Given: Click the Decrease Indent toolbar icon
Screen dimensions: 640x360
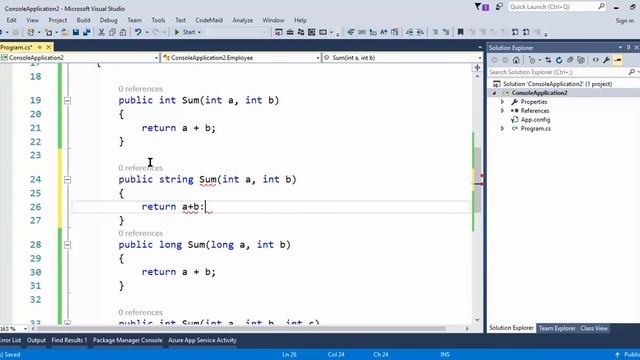Looking at the screenshot, I should [x=409, y=32].
